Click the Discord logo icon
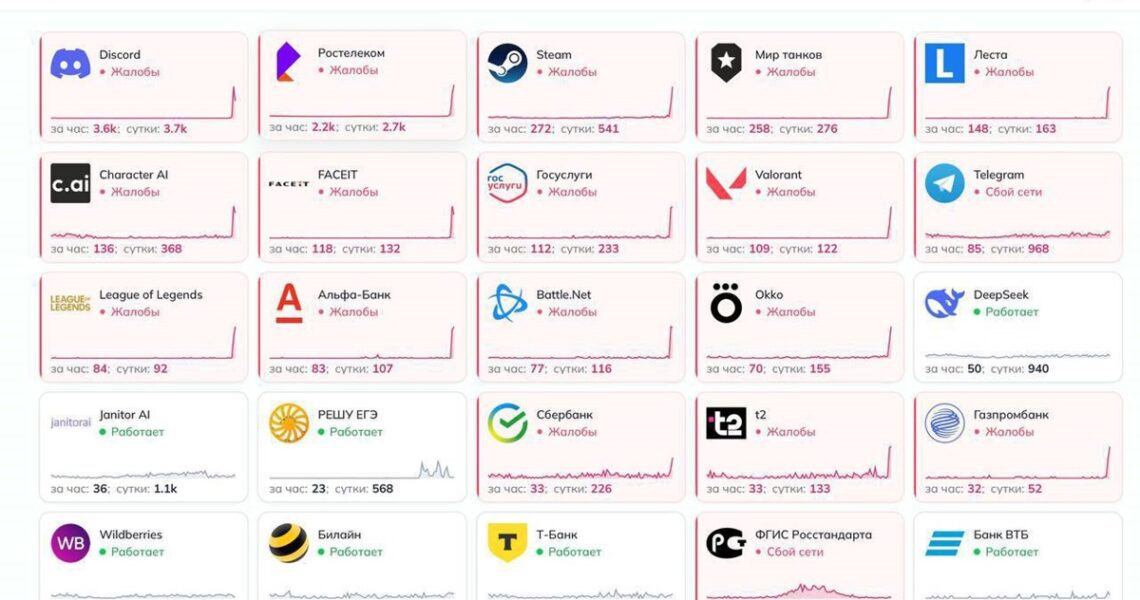 (x=70, y=64)
